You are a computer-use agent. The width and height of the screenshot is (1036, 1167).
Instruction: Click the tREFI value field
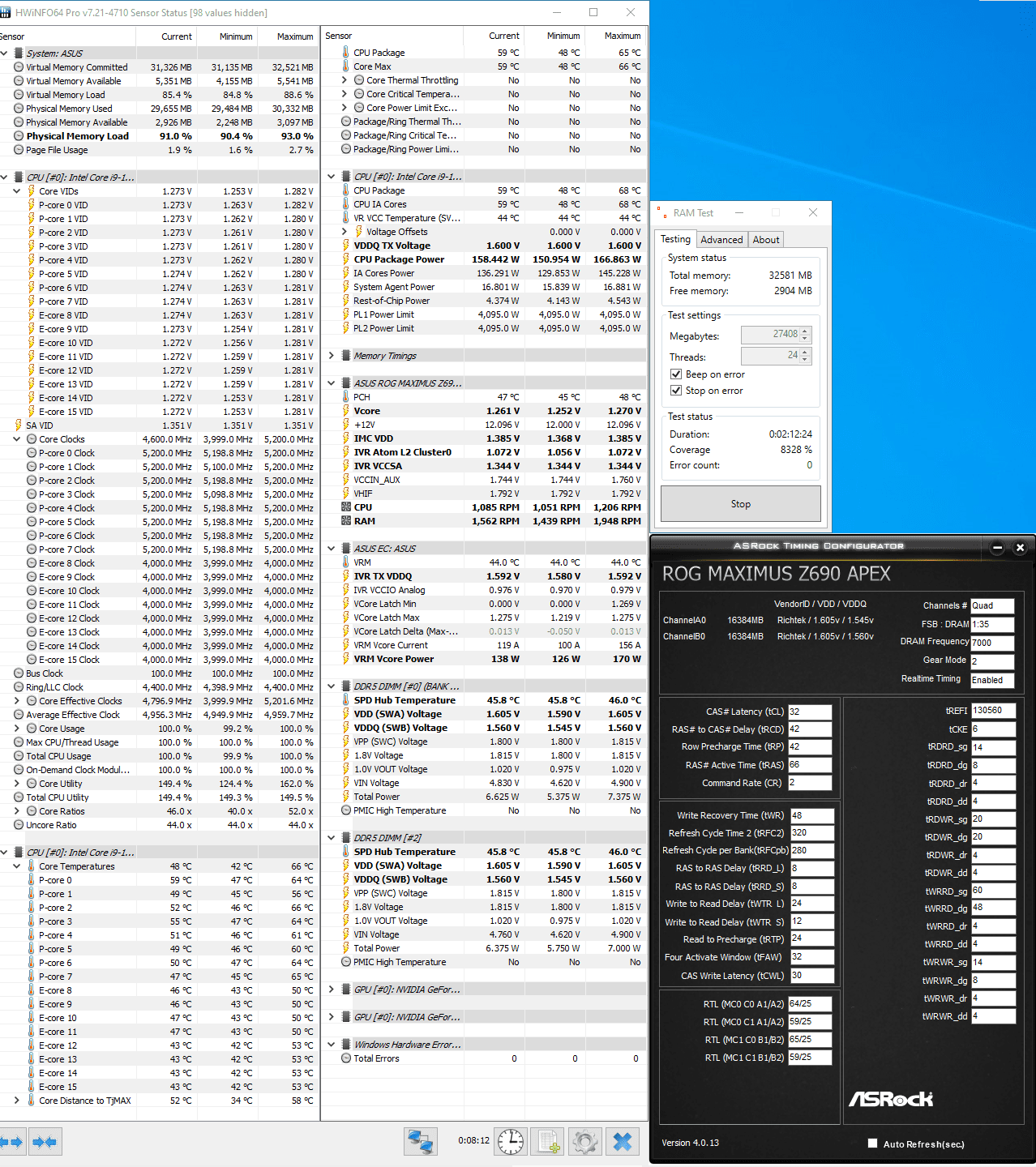(x=994, y=710)
